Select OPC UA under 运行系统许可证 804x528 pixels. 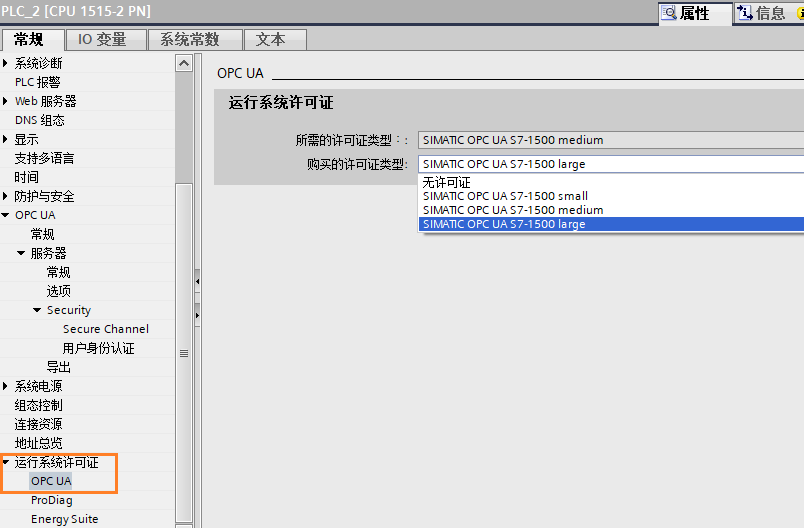[51, 481]
